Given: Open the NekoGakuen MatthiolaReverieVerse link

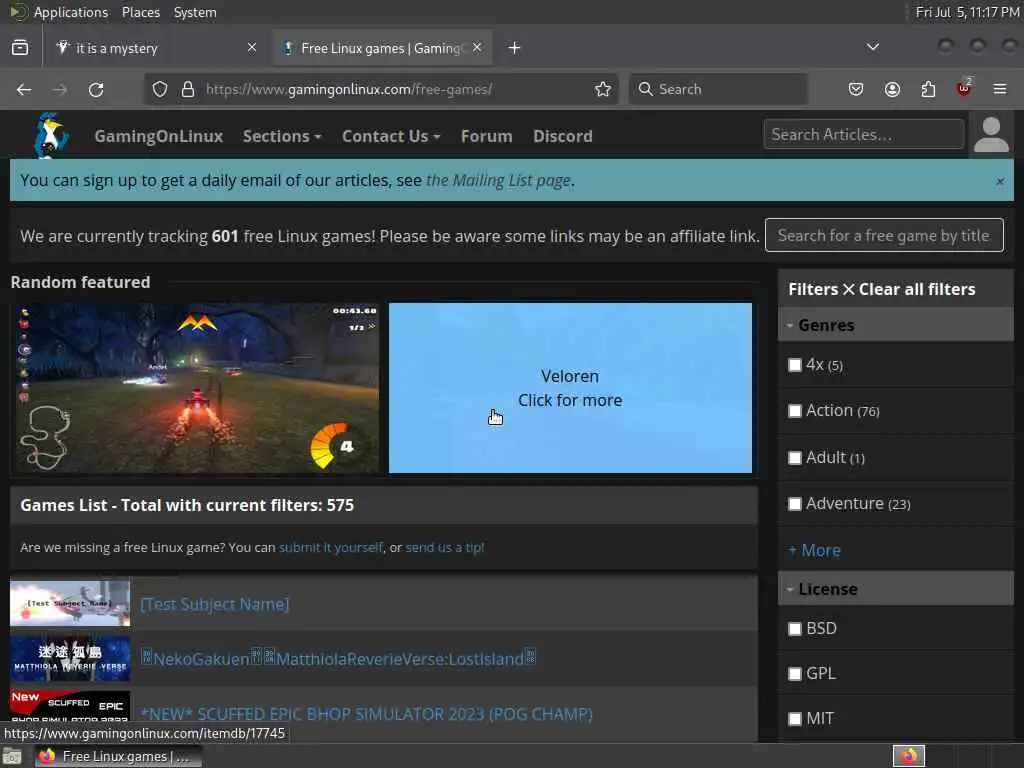Looking at the screenshot, I should pos(338,658).
